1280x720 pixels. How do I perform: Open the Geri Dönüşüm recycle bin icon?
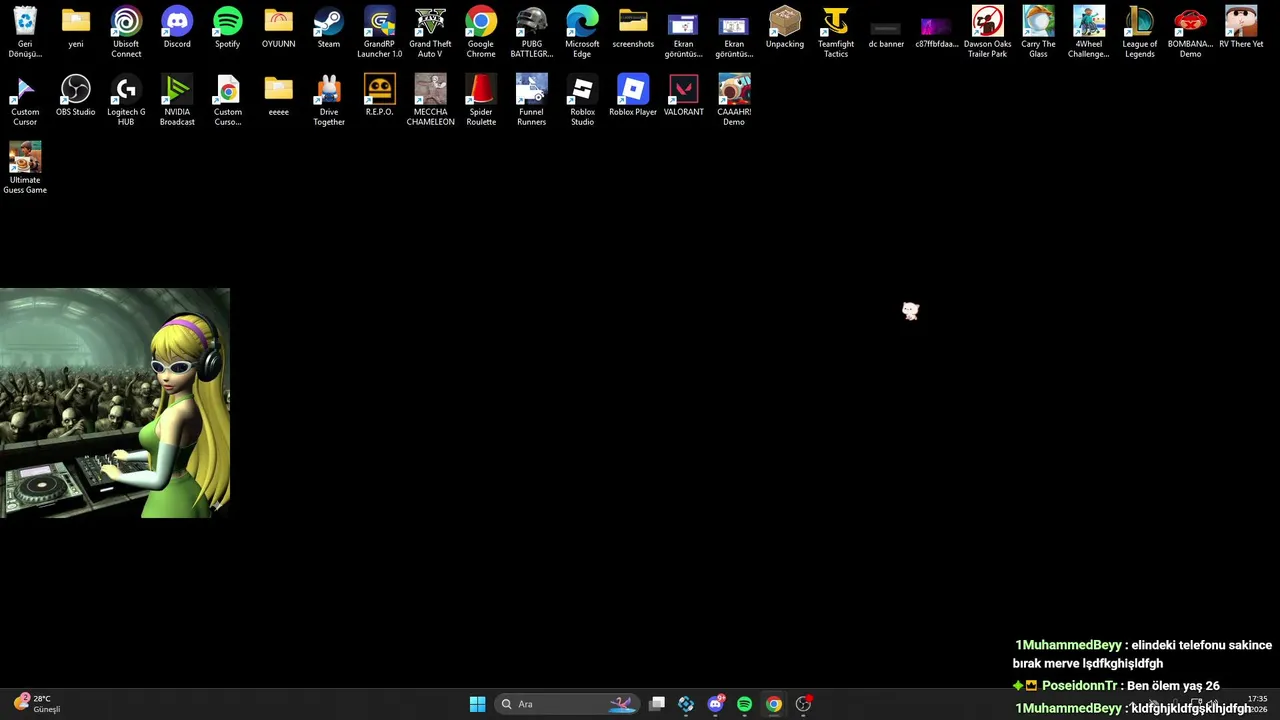25,31
